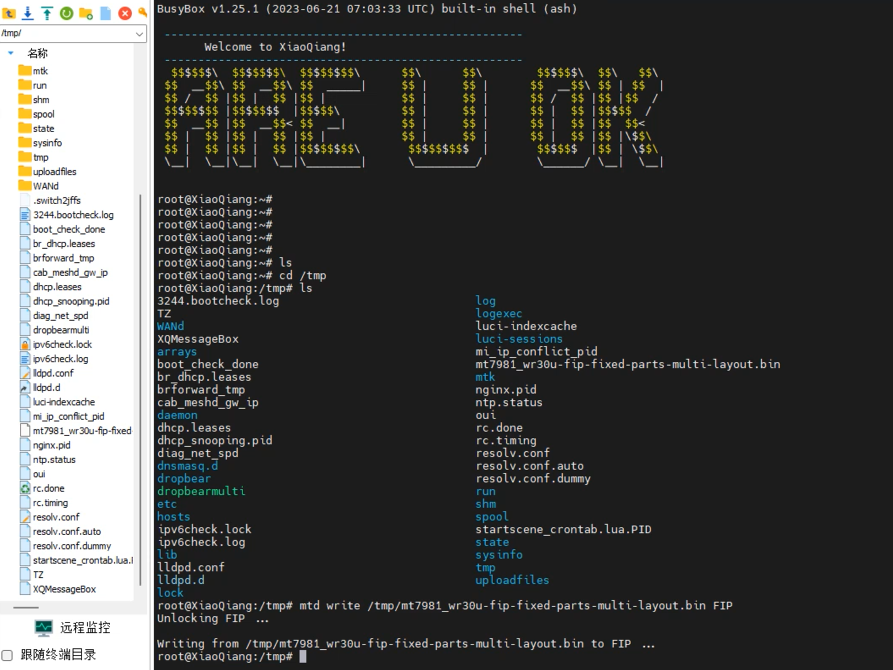Click 'Welcome to XiaoQiang!' banner text
This screenshot has width=893, height=670.
point(275,47)
